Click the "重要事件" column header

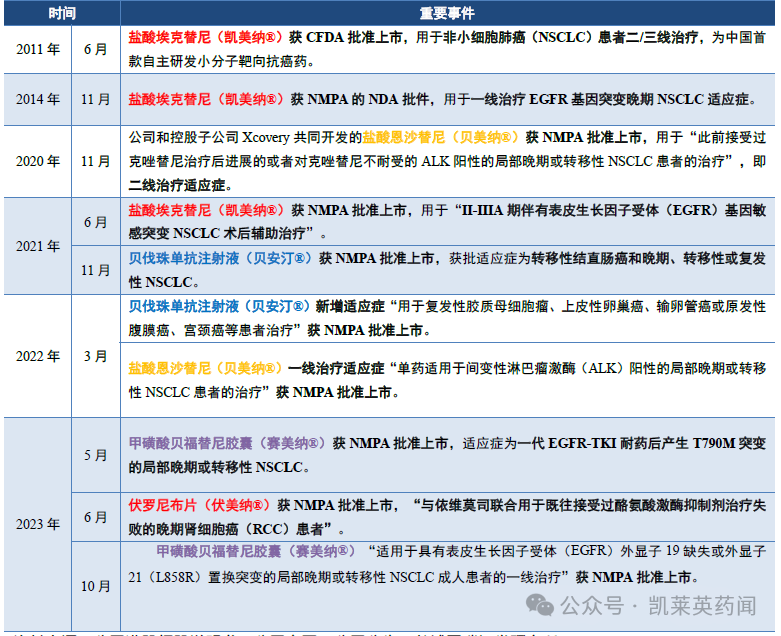point(447,13)
